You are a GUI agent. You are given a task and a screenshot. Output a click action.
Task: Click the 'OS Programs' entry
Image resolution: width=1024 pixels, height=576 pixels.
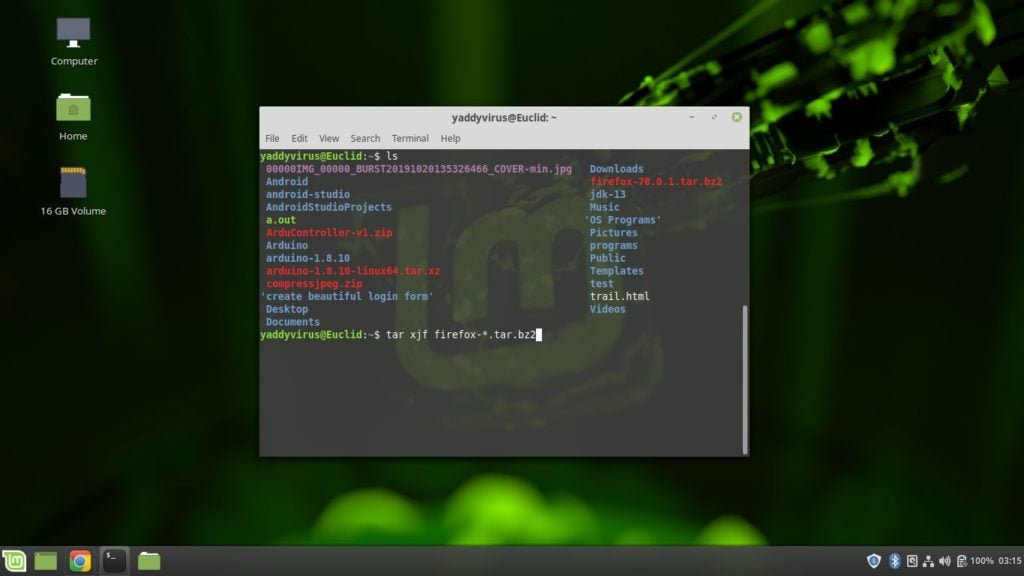pyautogui.click(x=623, y=220)
